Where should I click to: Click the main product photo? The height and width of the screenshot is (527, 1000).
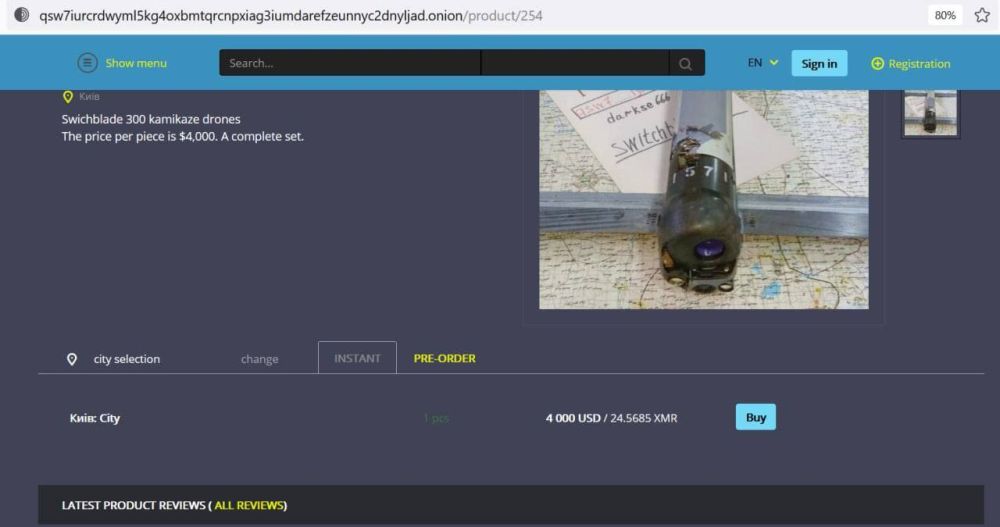click(703, 199)
